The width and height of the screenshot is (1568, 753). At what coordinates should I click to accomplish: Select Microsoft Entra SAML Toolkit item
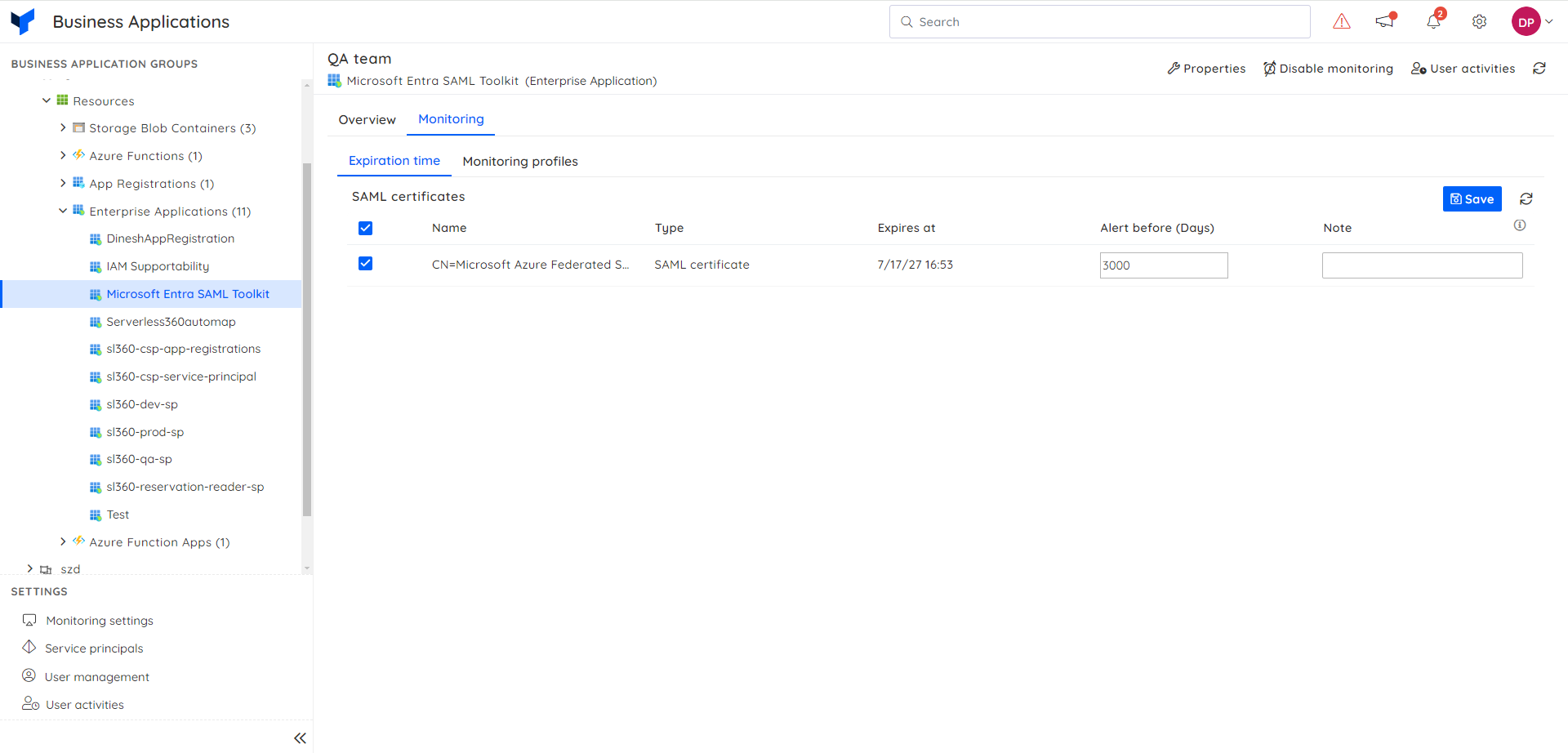click(152, 294)
